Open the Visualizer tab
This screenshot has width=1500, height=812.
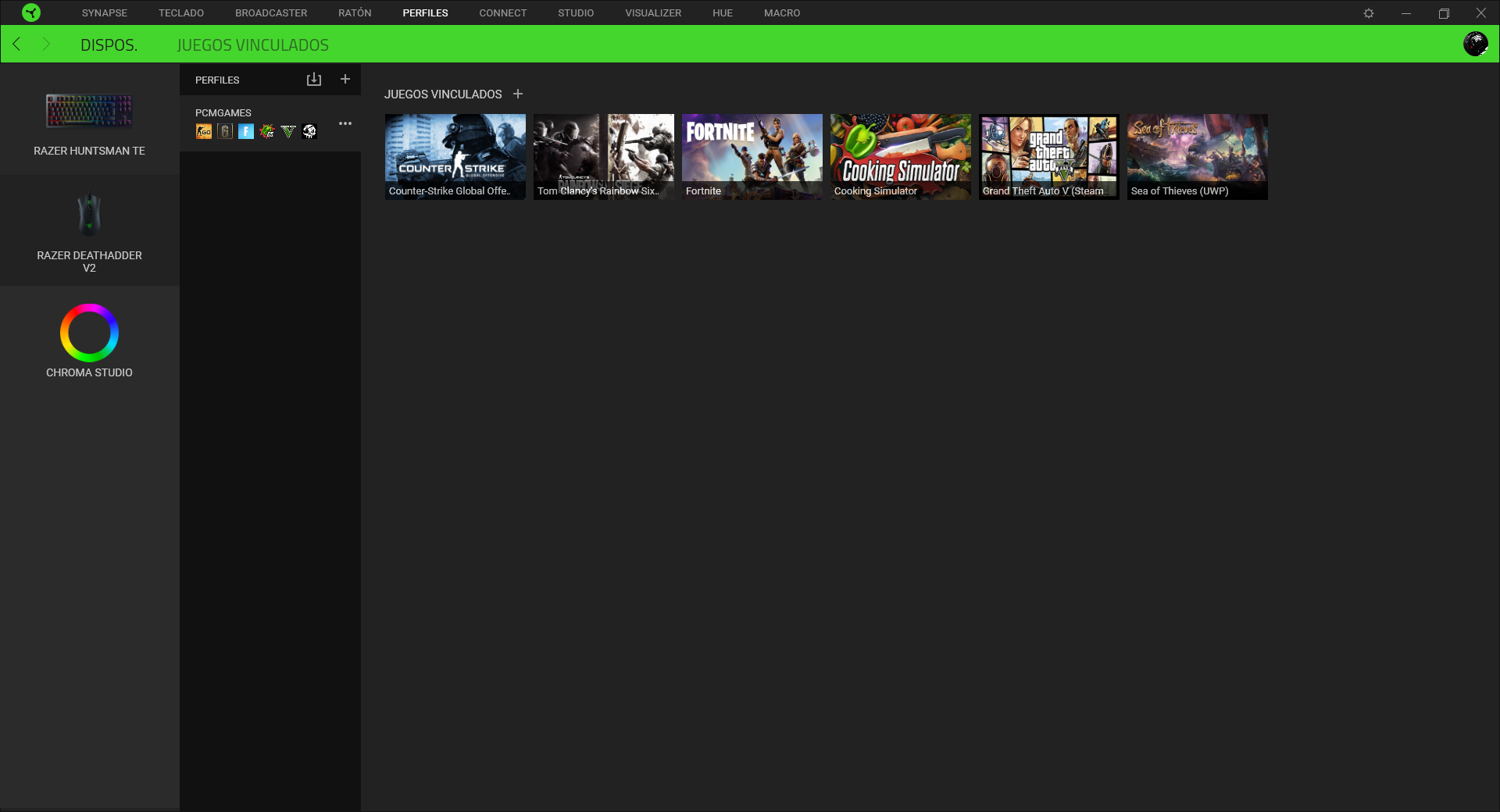pos(653,13)
